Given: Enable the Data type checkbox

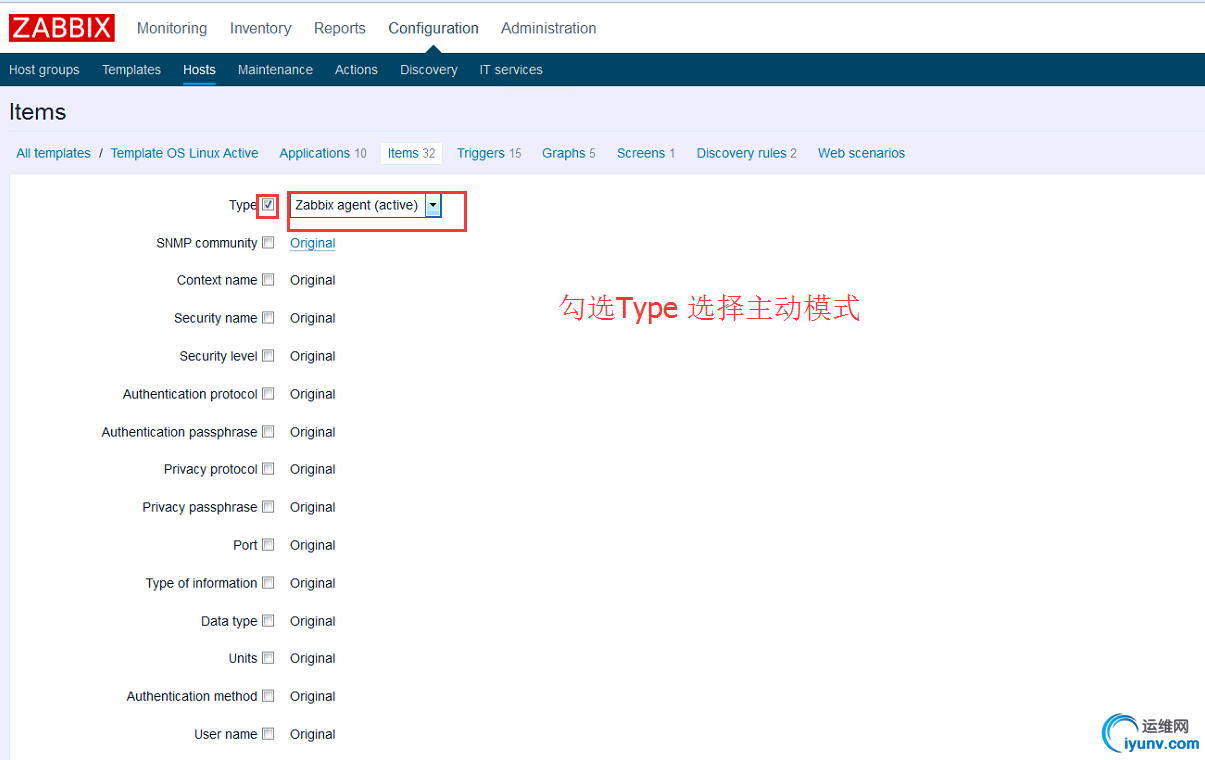Looking at the screenshot, I should click(268, 621).
